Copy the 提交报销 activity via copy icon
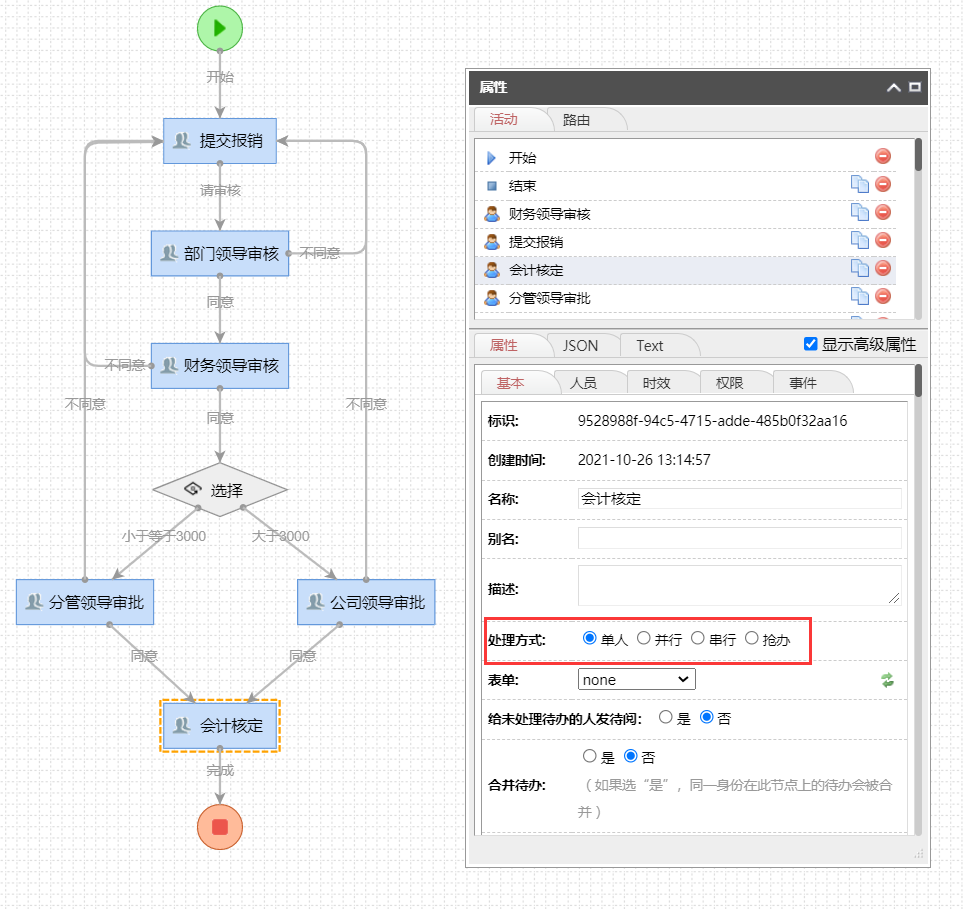This screenshot has width=963, height=909. point(859,240)
